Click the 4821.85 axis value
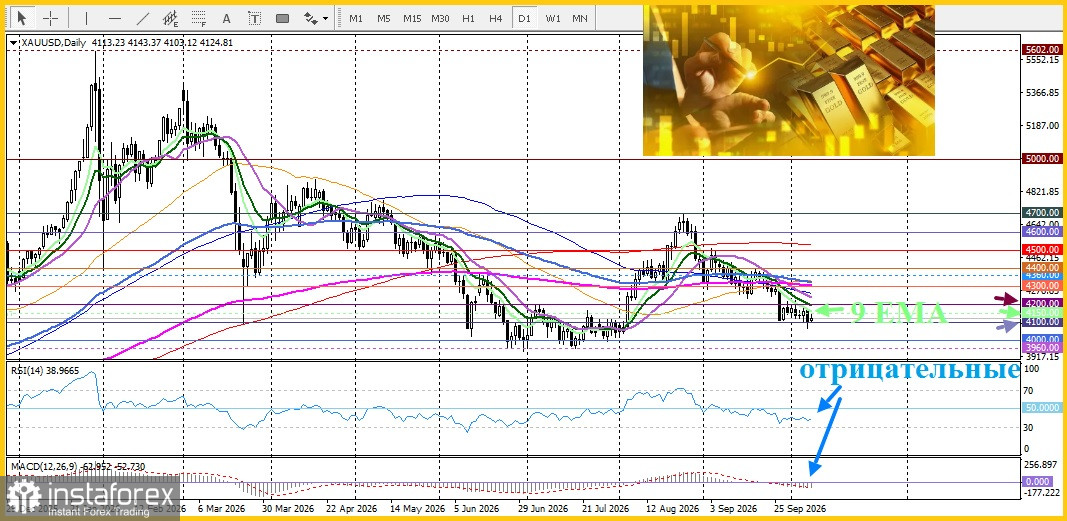The width and height of the screenshot is (1067, 521). [1043, 192]
